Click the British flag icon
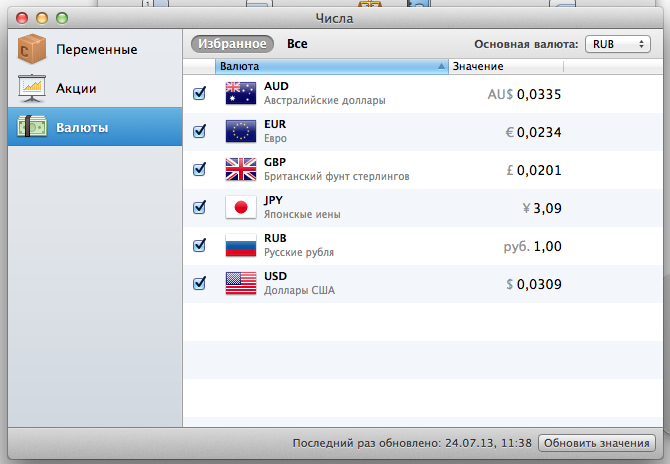This screenshot has width=670, height=464. [241, 170]
